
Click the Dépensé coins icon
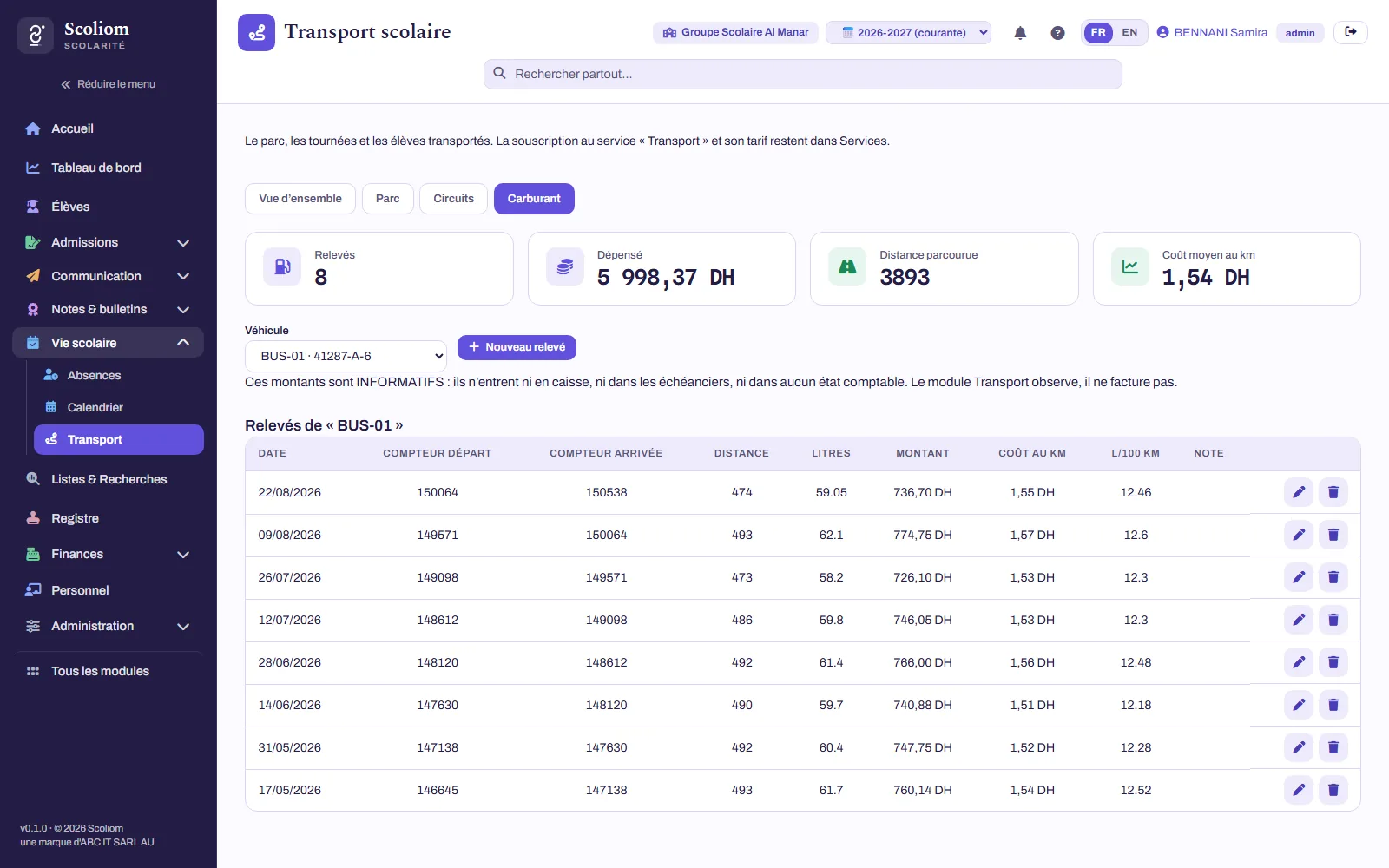[565, 266]
